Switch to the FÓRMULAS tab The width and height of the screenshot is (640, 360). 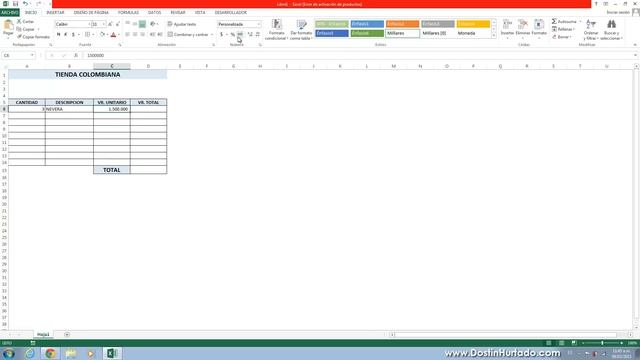click(x=128, y=13)
